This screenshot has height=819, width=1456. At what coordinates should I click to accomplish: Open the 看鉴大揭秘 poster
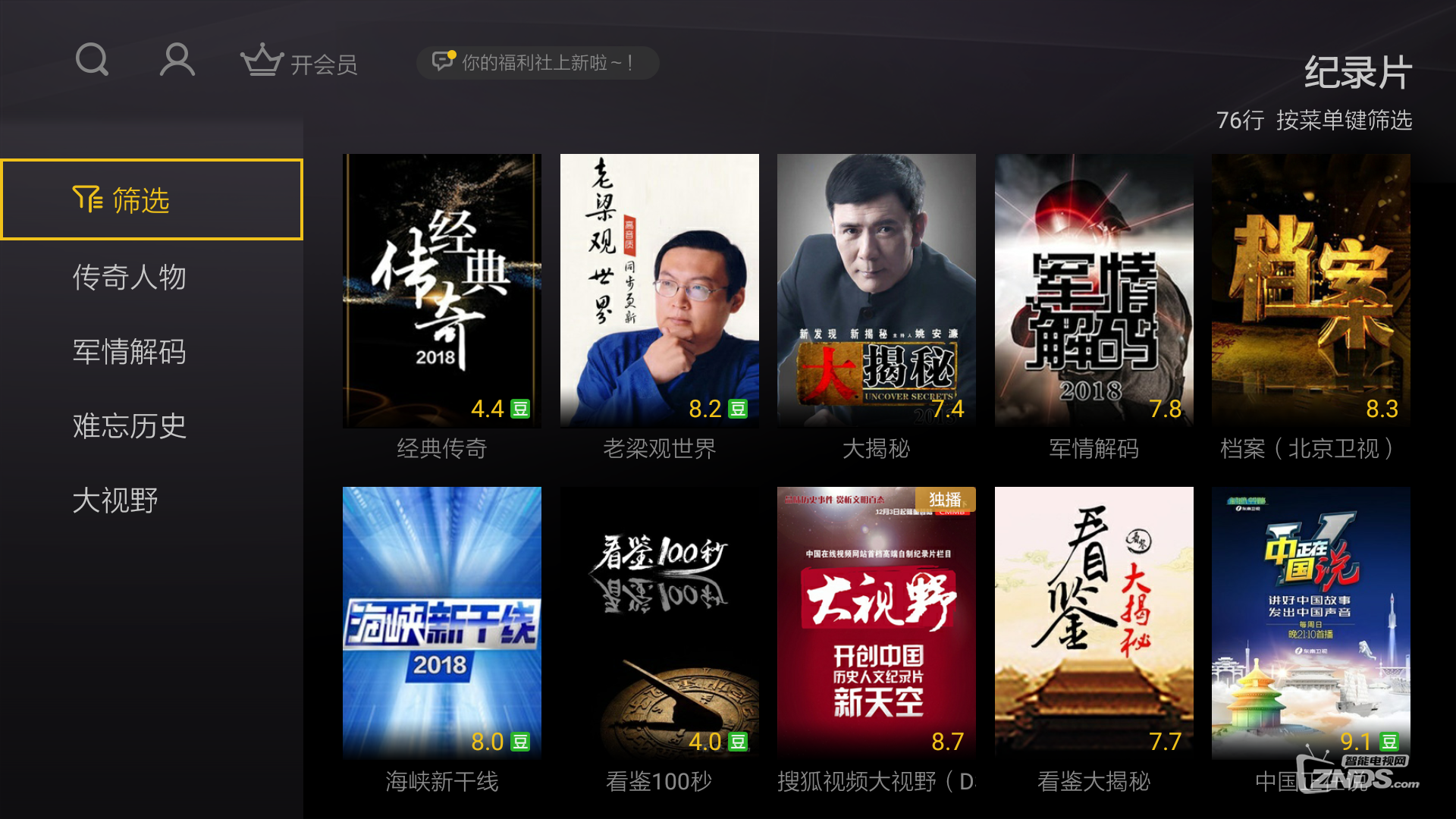(1094, 623)
